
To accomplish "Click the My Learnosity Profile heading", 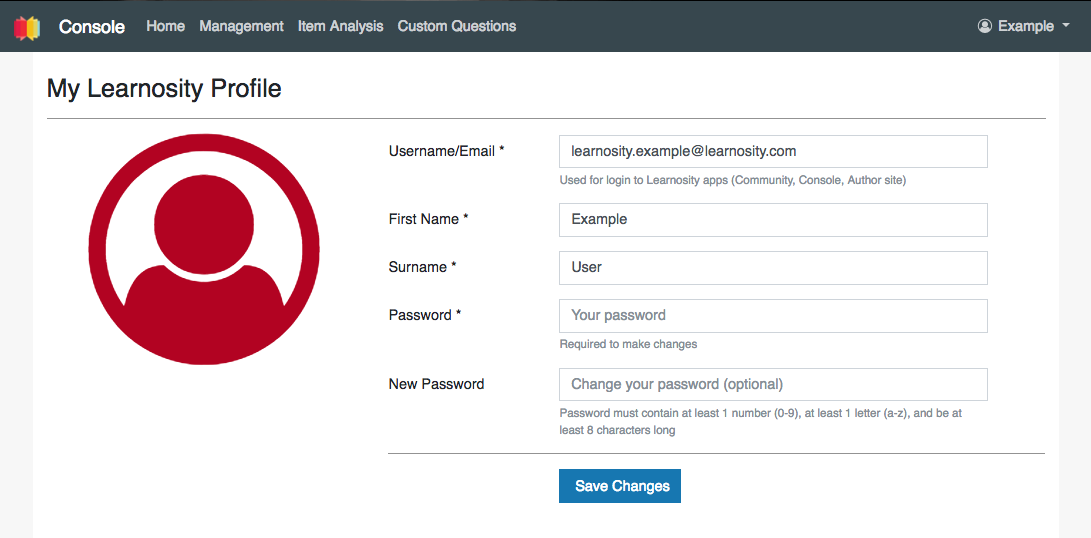I will [164, 89].
